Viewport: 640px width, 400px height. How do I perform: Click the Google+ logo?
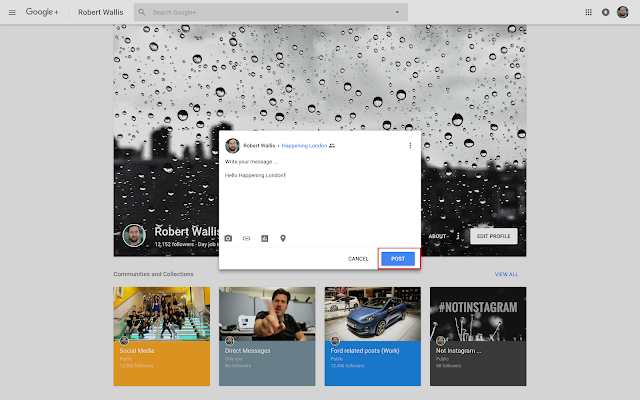point(42,12)
